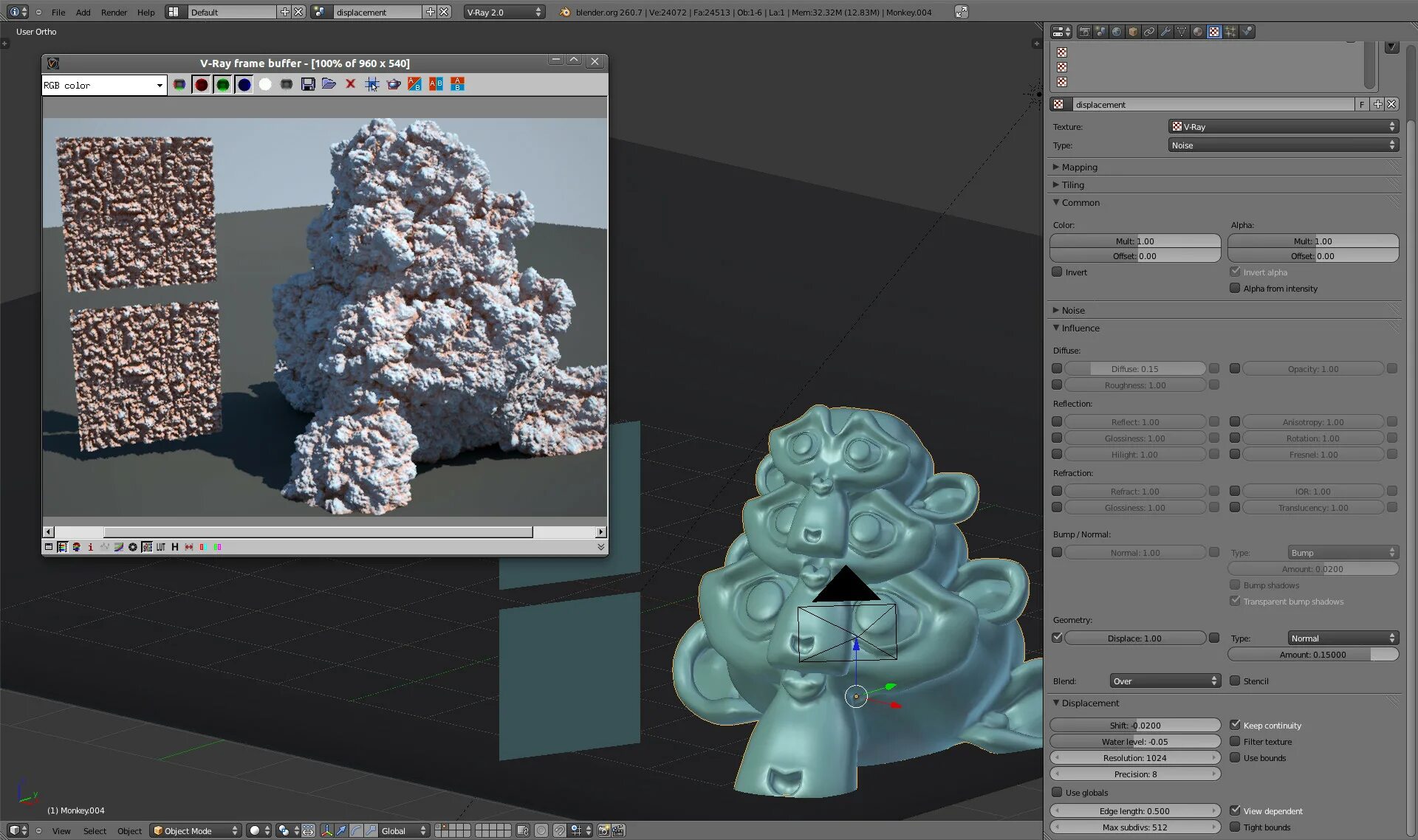The height and width of the screenshot is (840, 1418).
Task: Disable the Keep continuity checkbox
Action: [x=1235, y=725]
